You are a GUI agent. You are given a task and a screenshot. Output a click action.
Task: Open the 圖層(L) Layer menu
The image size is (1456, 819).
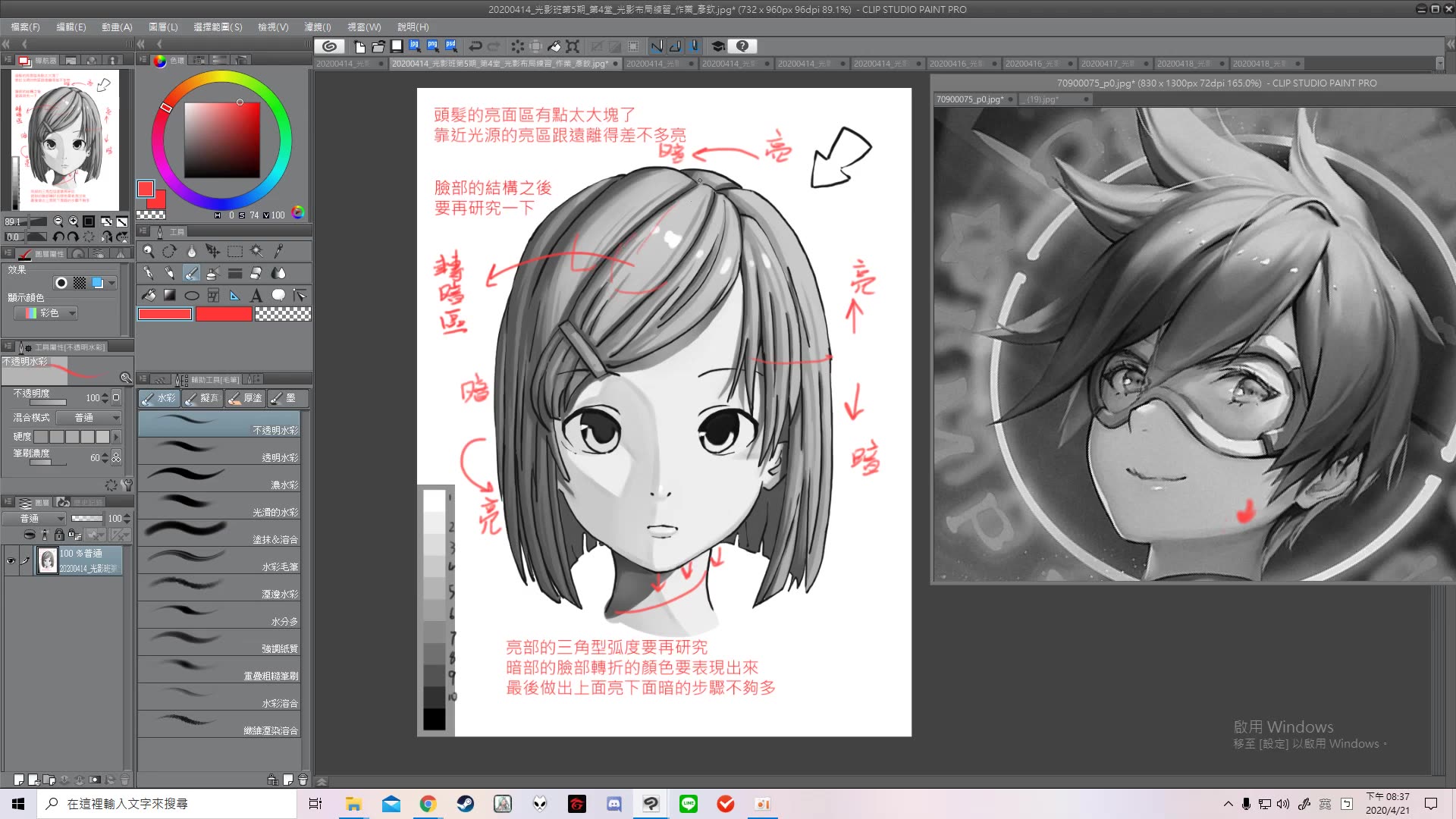click(163, 27)
